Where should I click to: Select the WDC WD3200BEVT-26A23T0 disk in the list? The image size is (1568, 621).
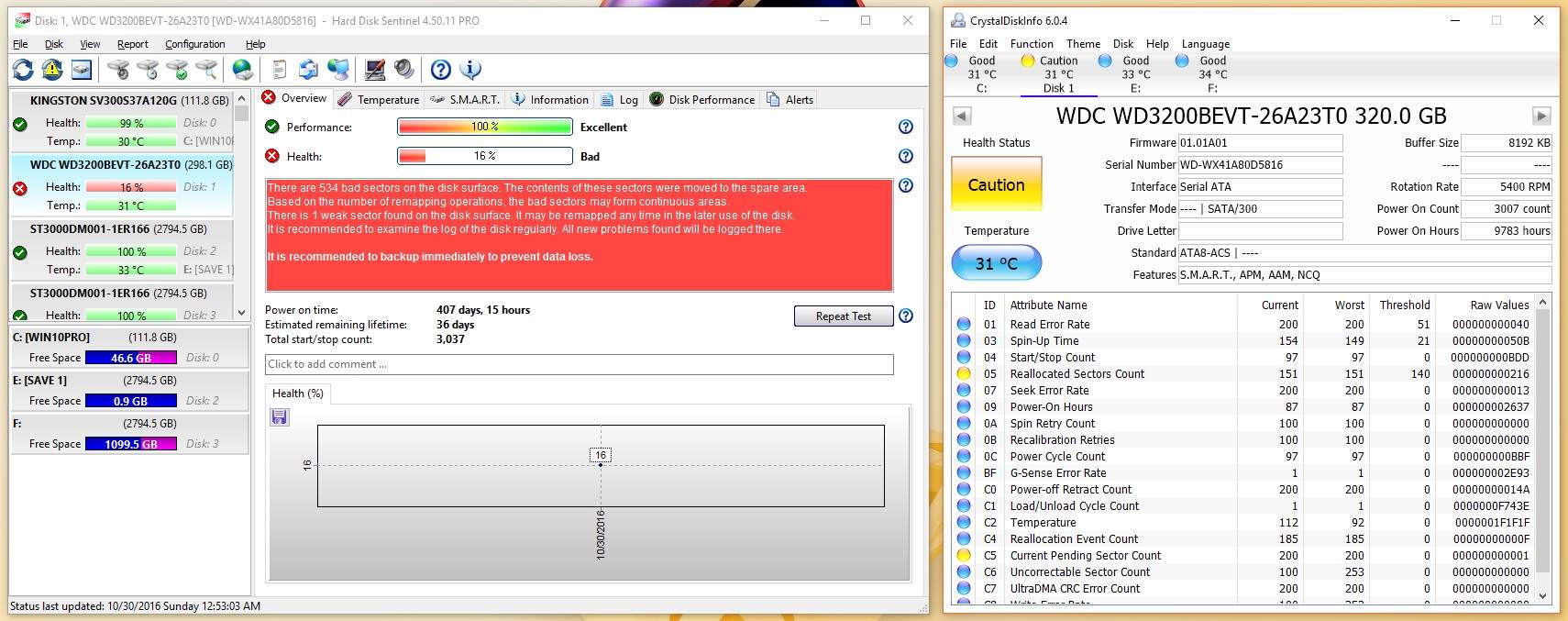[x=122, y=185]
